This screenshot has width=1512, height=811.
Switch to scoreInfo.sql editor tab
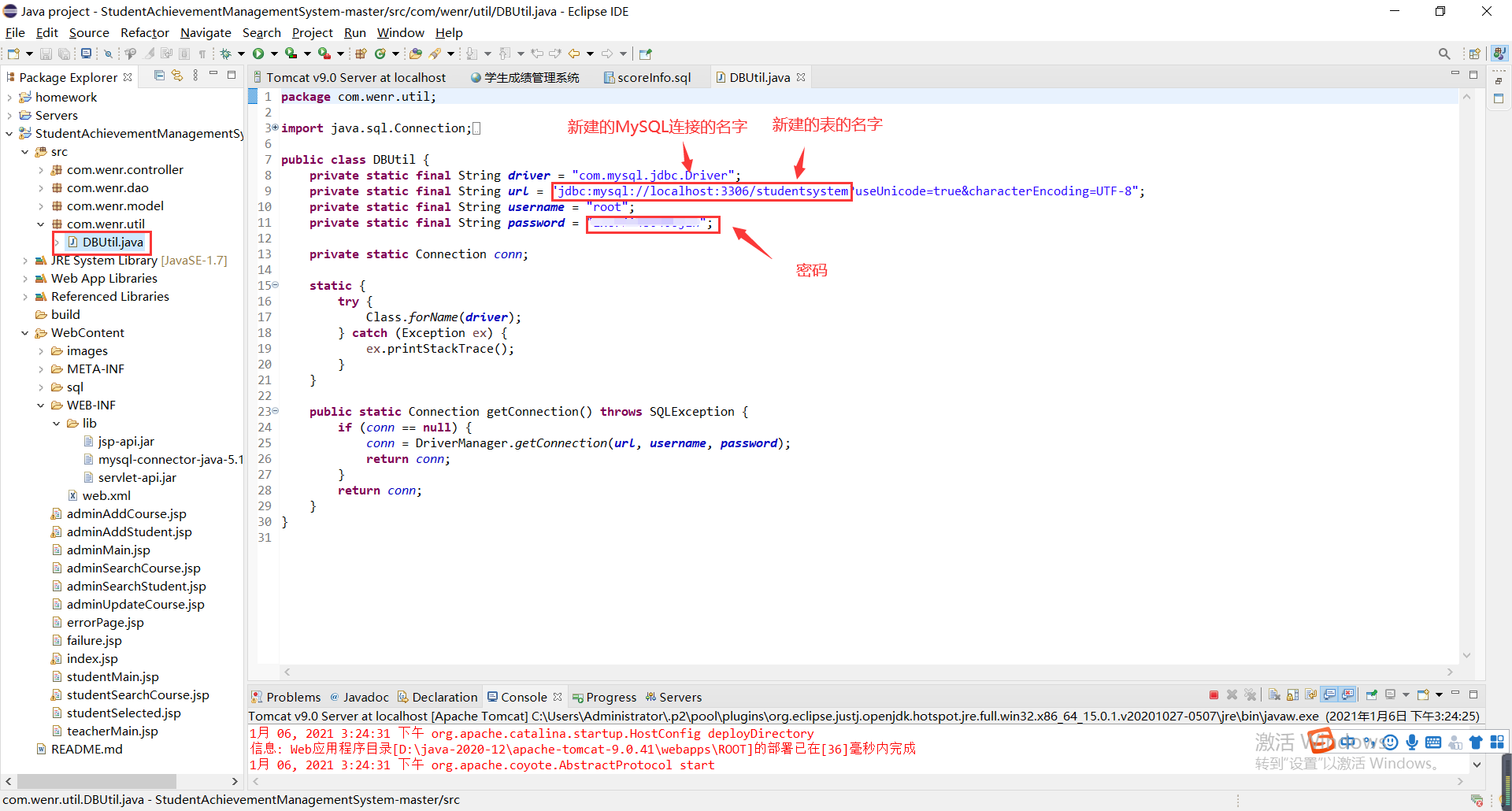point(647,77)
